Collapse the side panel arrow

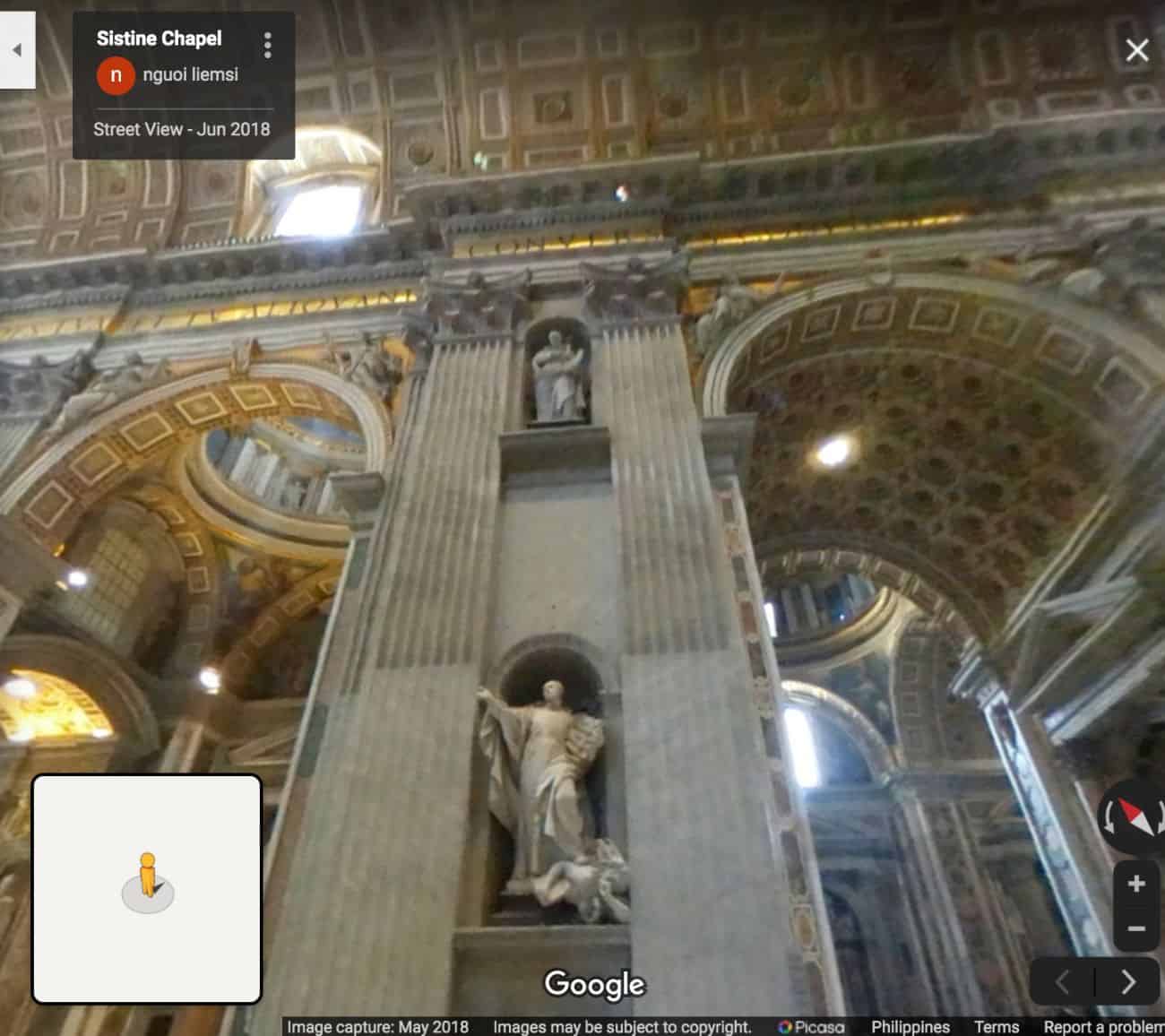17,50
